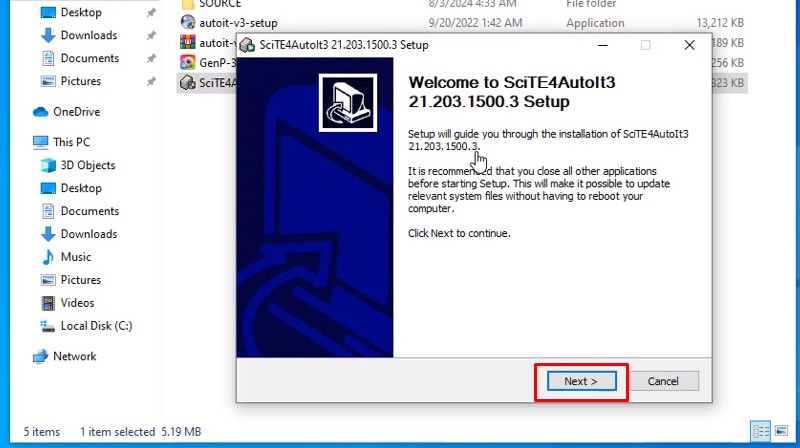Close the SciTE4AutoIt3 Setup dialog
The height and width of the screenshot is (448, 800).
click(x=689, y=45)
